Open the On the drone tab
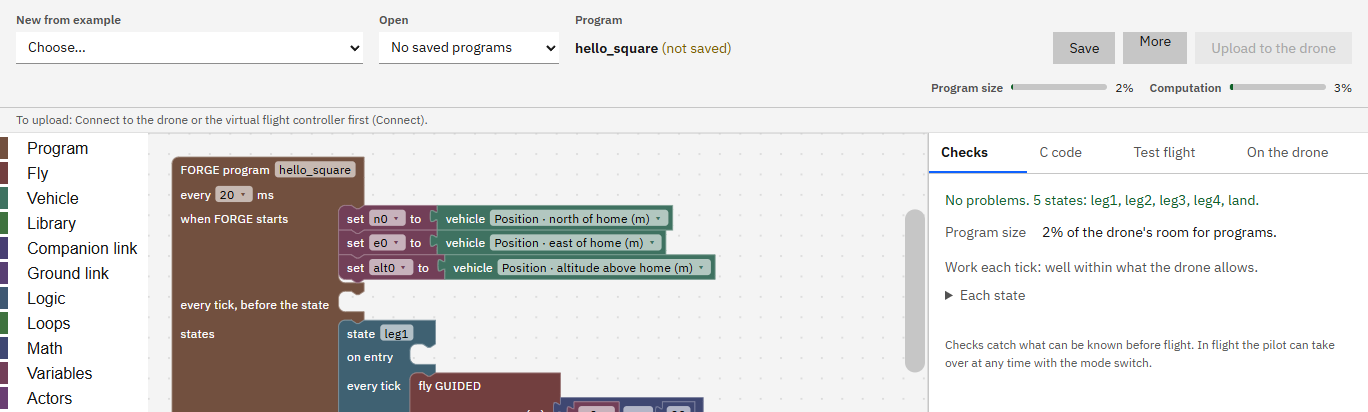The width and height of the screenshot is (1368, 412). point(1287,152)
